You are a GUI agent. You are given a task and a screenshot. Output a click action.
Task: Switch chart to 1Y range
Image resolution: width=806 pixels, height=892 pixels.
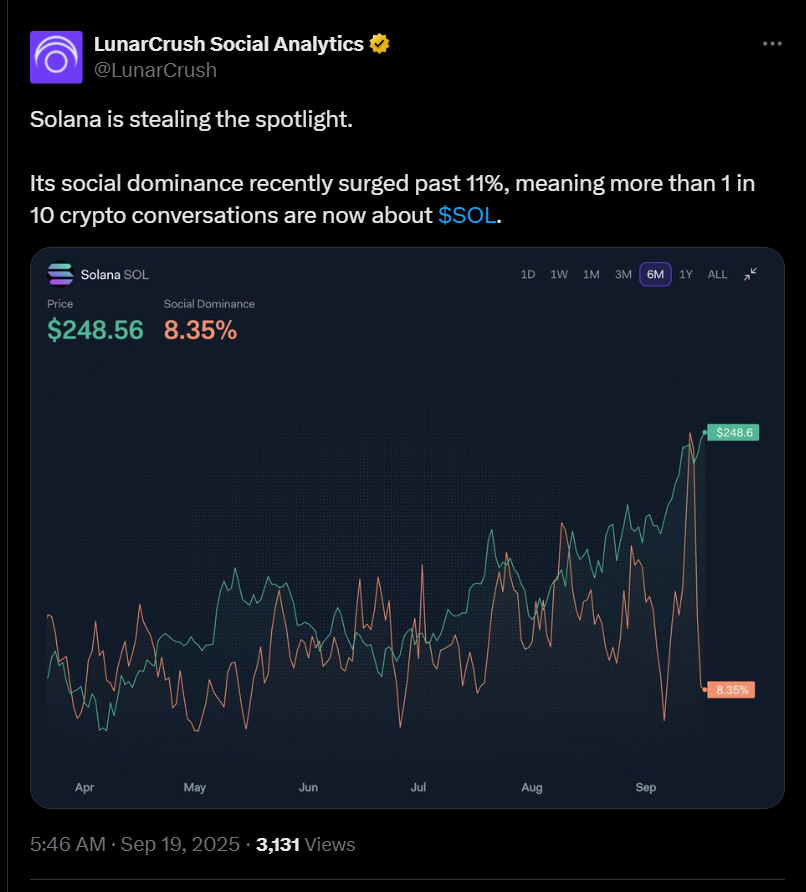pyautogui.click(x=686, y=274)
